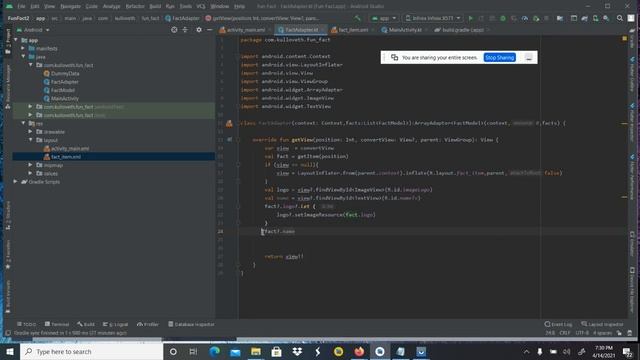
Task: Click FactAdapter breadcrumb in navigation bar
Action: coord(182,18)
